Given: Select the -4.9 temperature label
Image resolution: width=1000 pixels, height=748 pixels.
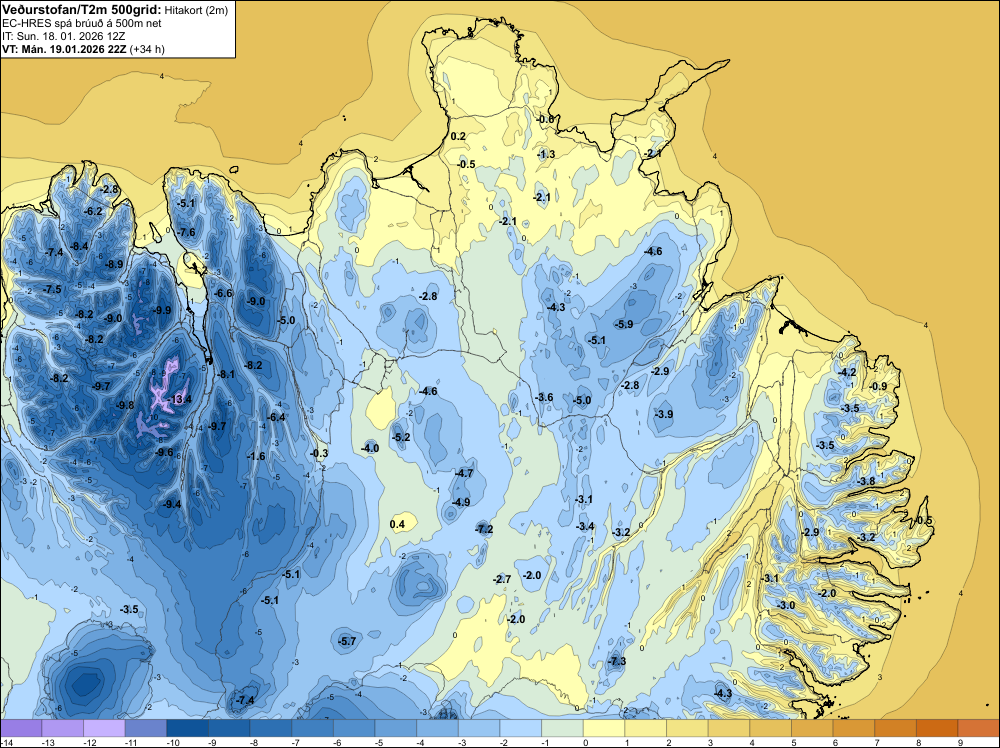Looking at the screenshot, I should (461, 502).
